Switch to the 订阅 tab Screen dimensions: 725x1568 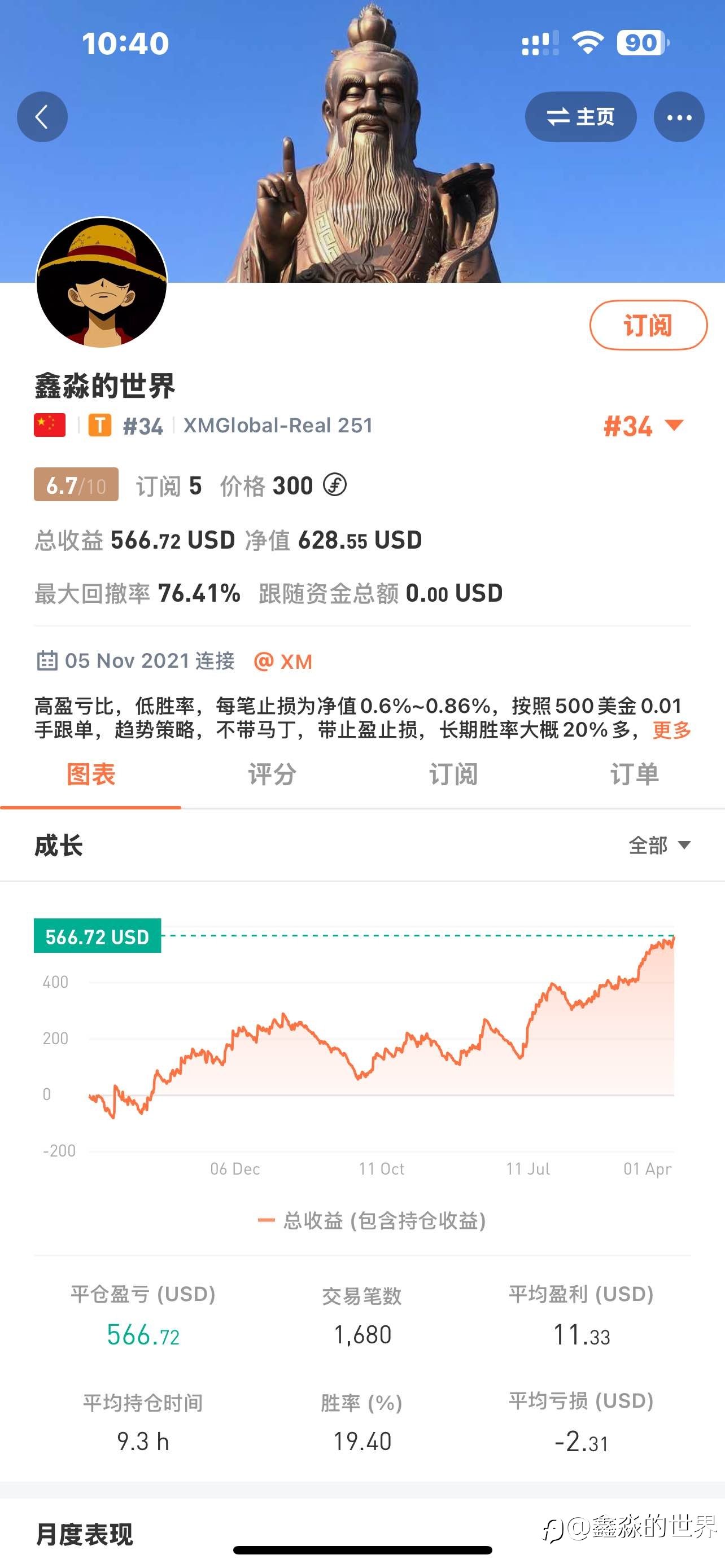click(453, 774)
